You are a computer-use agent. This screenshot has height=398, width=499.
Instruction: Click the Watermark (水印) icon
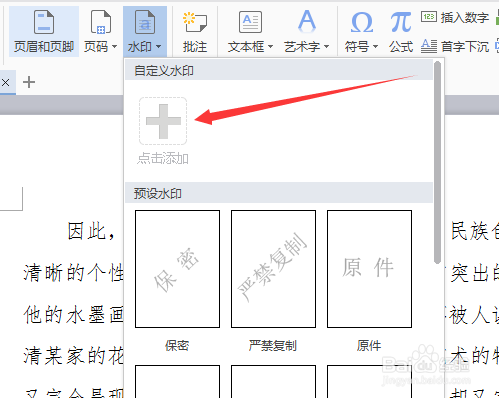144,22
